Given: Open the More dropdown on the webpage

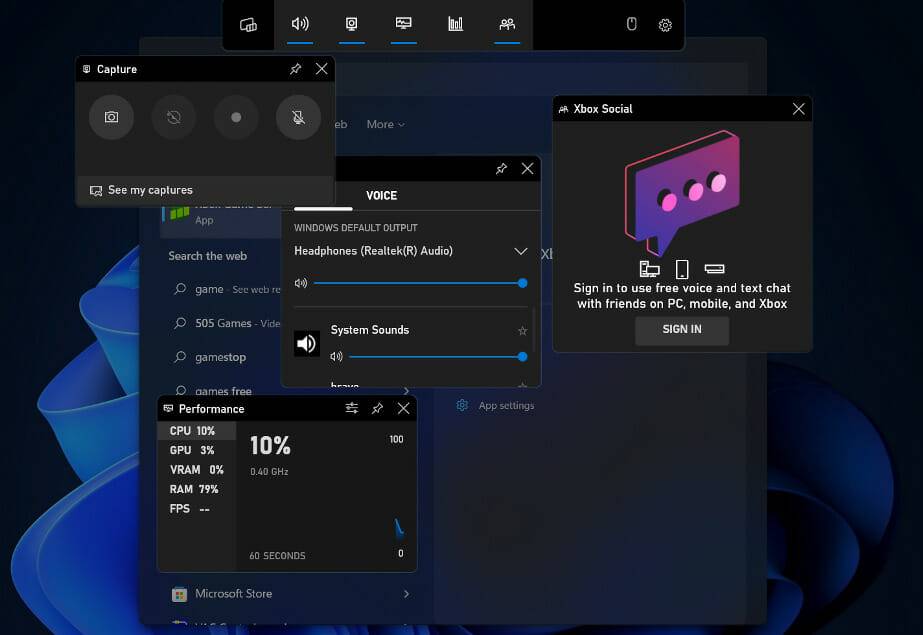Looking at the screenshot, I should (x=385, y=124).
